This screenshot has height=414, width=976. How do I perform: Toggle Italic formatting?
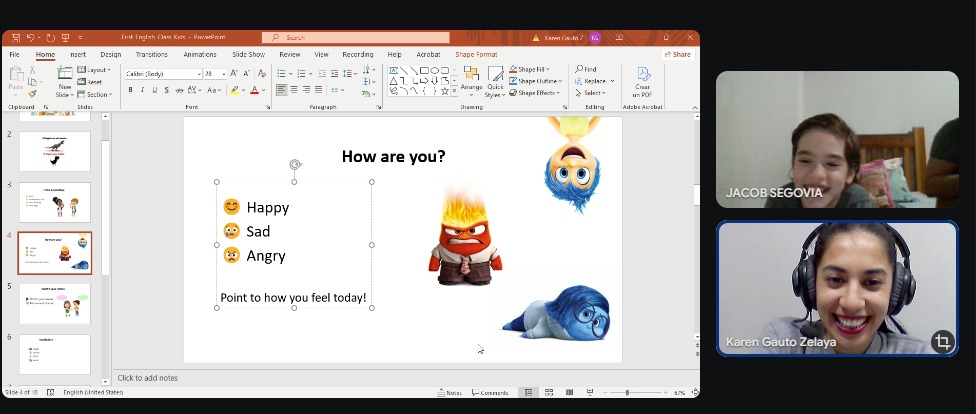click(x=142, y=90)
